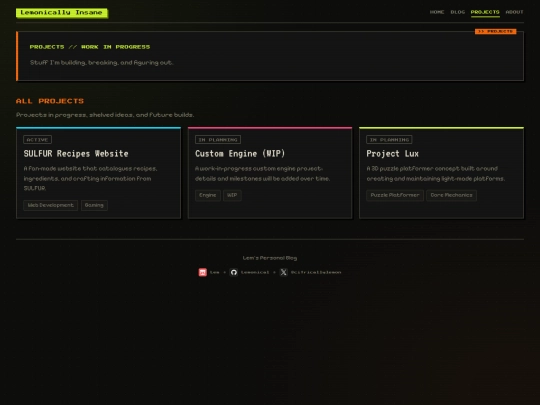
Task: Go to the HOME nav item
Action: 437,12
